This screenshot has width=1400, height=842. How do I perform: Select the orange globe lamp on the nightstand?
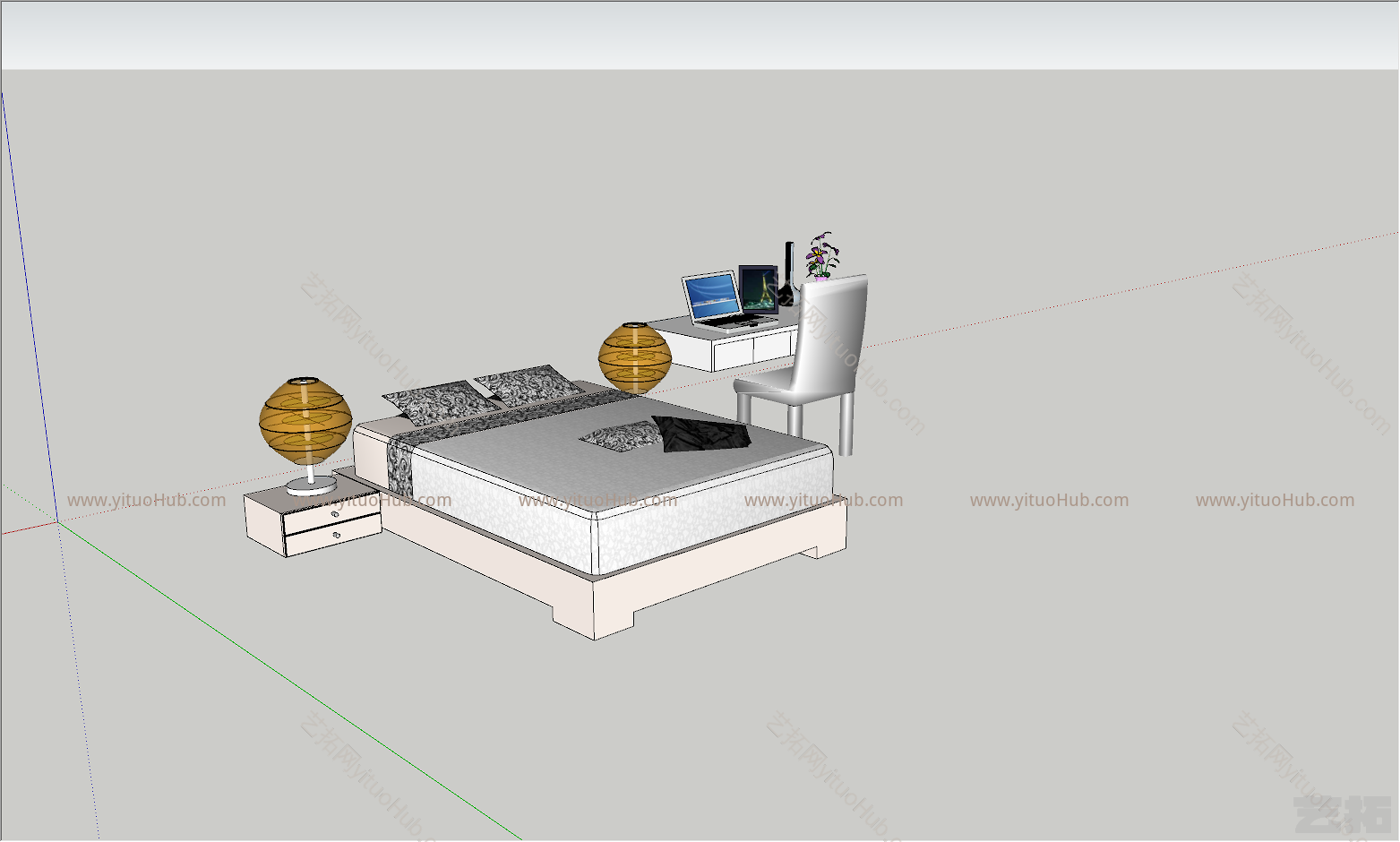[x=305, y=434]
